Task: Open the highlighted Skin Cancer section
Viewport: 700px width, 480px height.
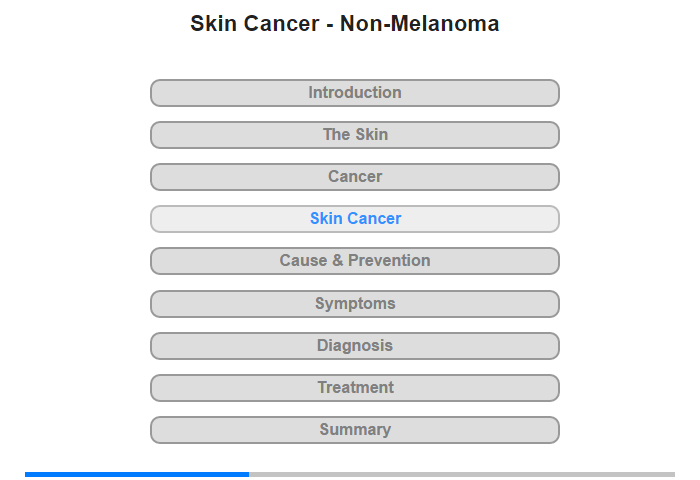Action: tap(355, 219)
